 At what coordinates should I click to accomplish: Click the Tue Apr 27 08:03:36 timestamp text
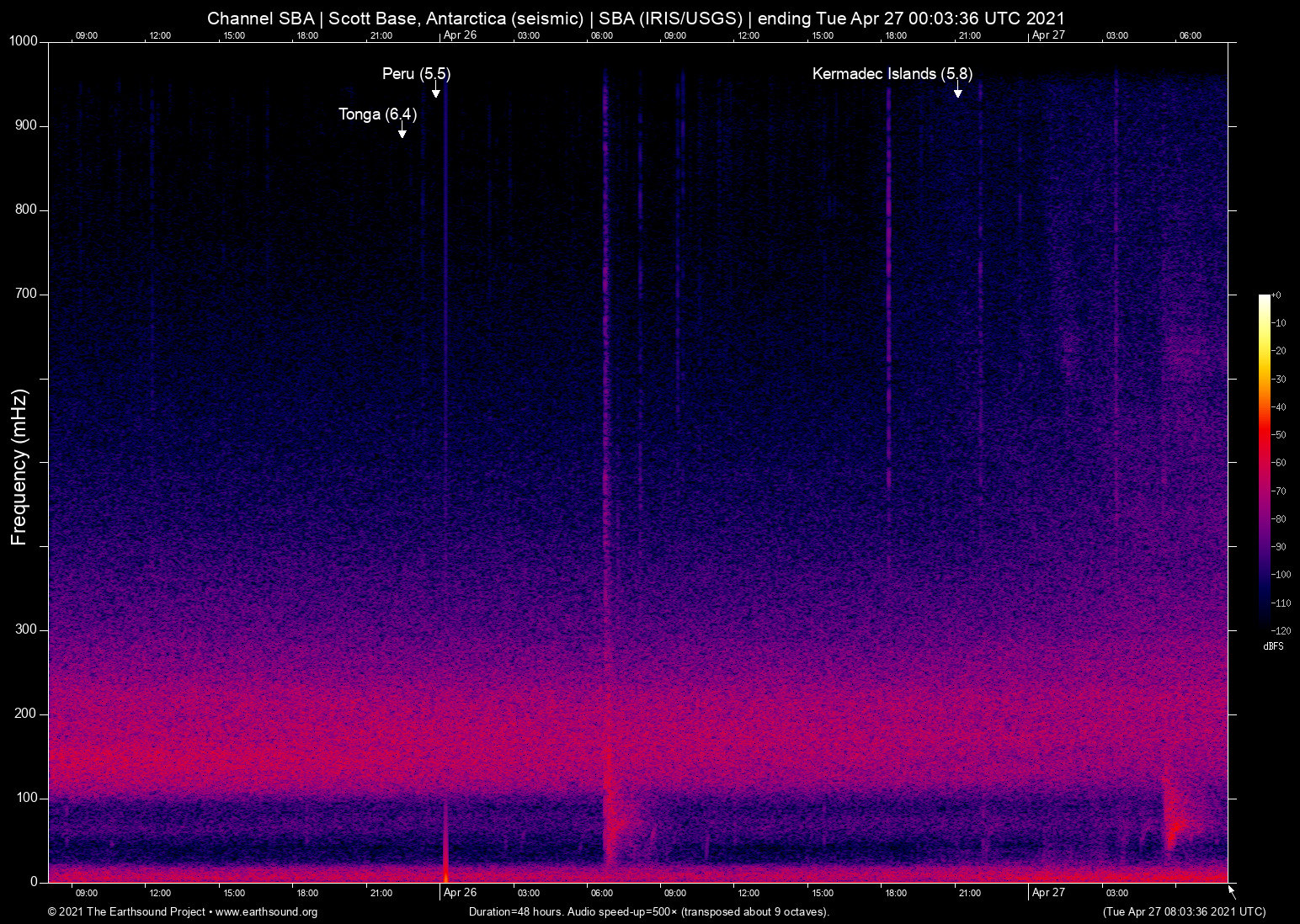click(x=1184, y=912)
